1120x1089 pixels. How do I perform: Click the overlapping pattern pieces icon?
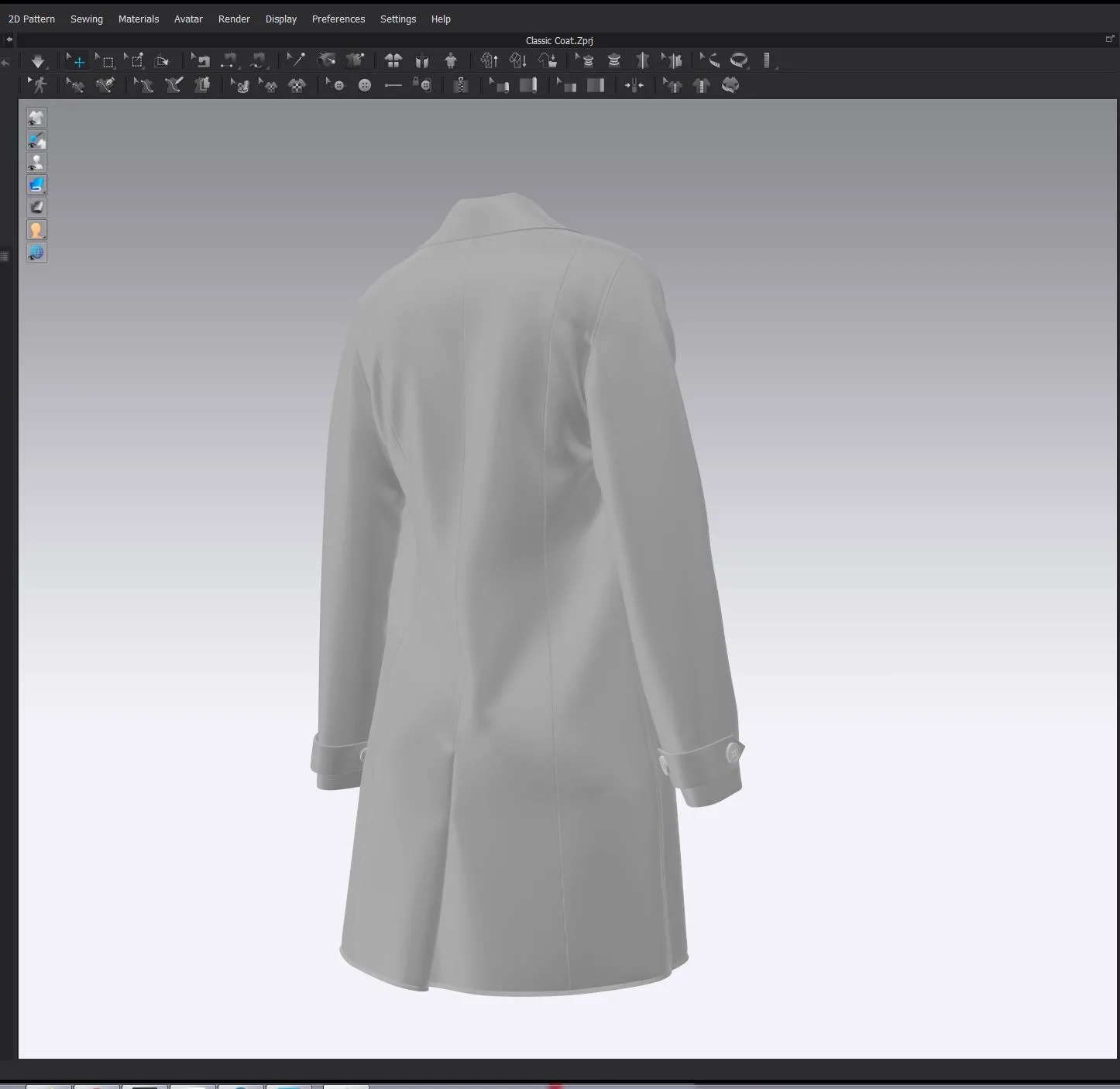tap(202, 85)
